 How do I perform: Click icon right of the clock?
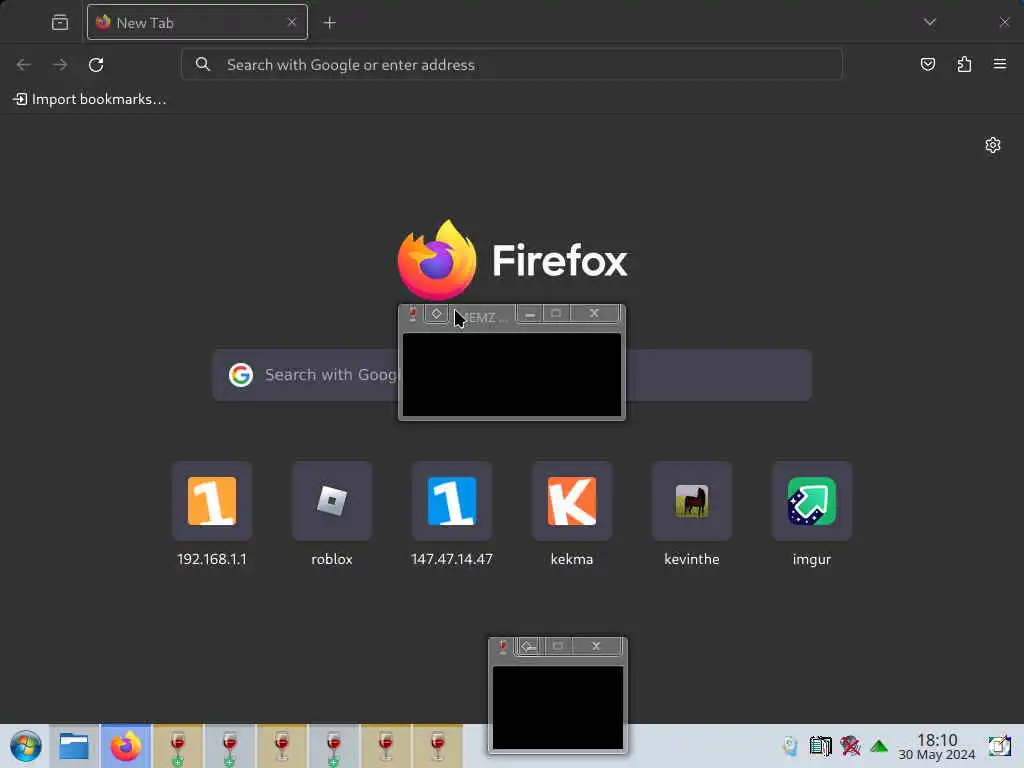[x=999, y=746]
